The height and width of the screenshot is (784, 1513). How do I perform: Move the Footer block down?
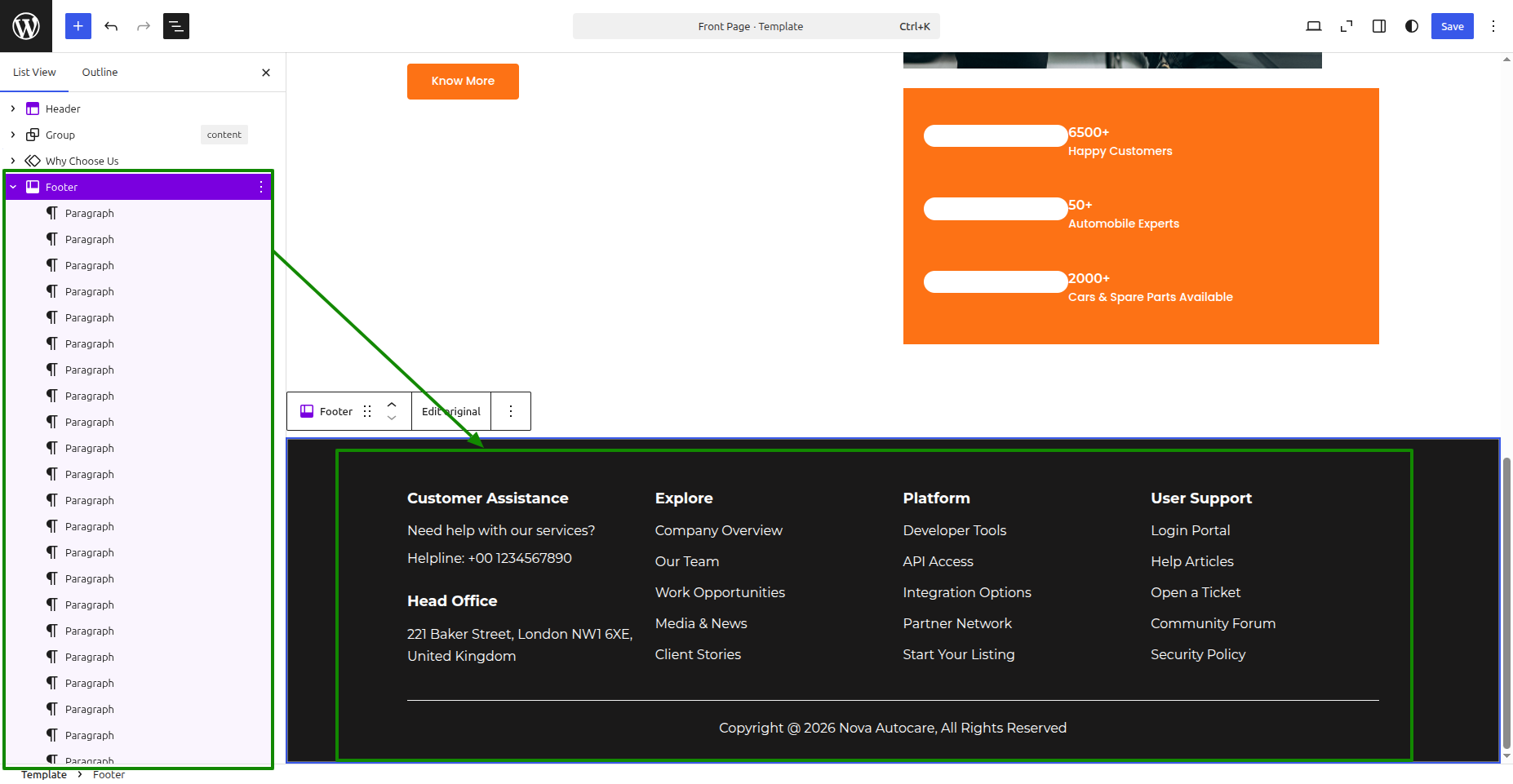(x=392, y=419)
